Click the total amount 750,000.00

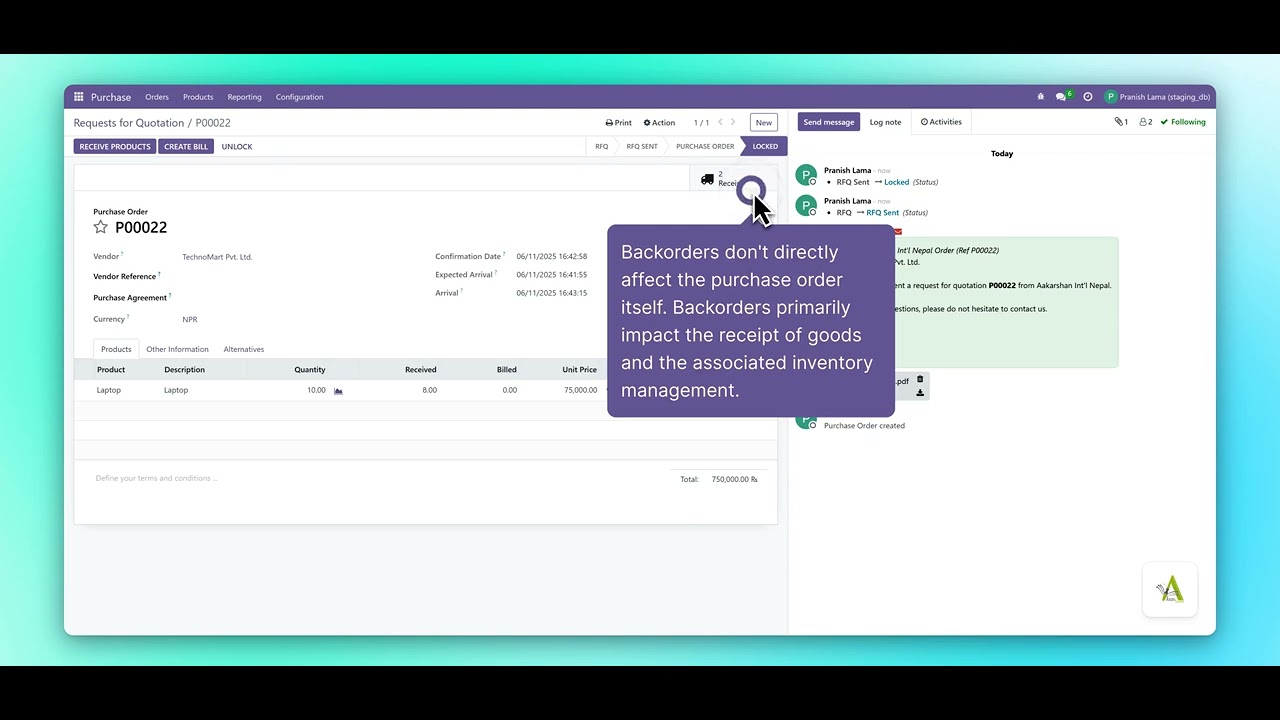click(734, 480)
